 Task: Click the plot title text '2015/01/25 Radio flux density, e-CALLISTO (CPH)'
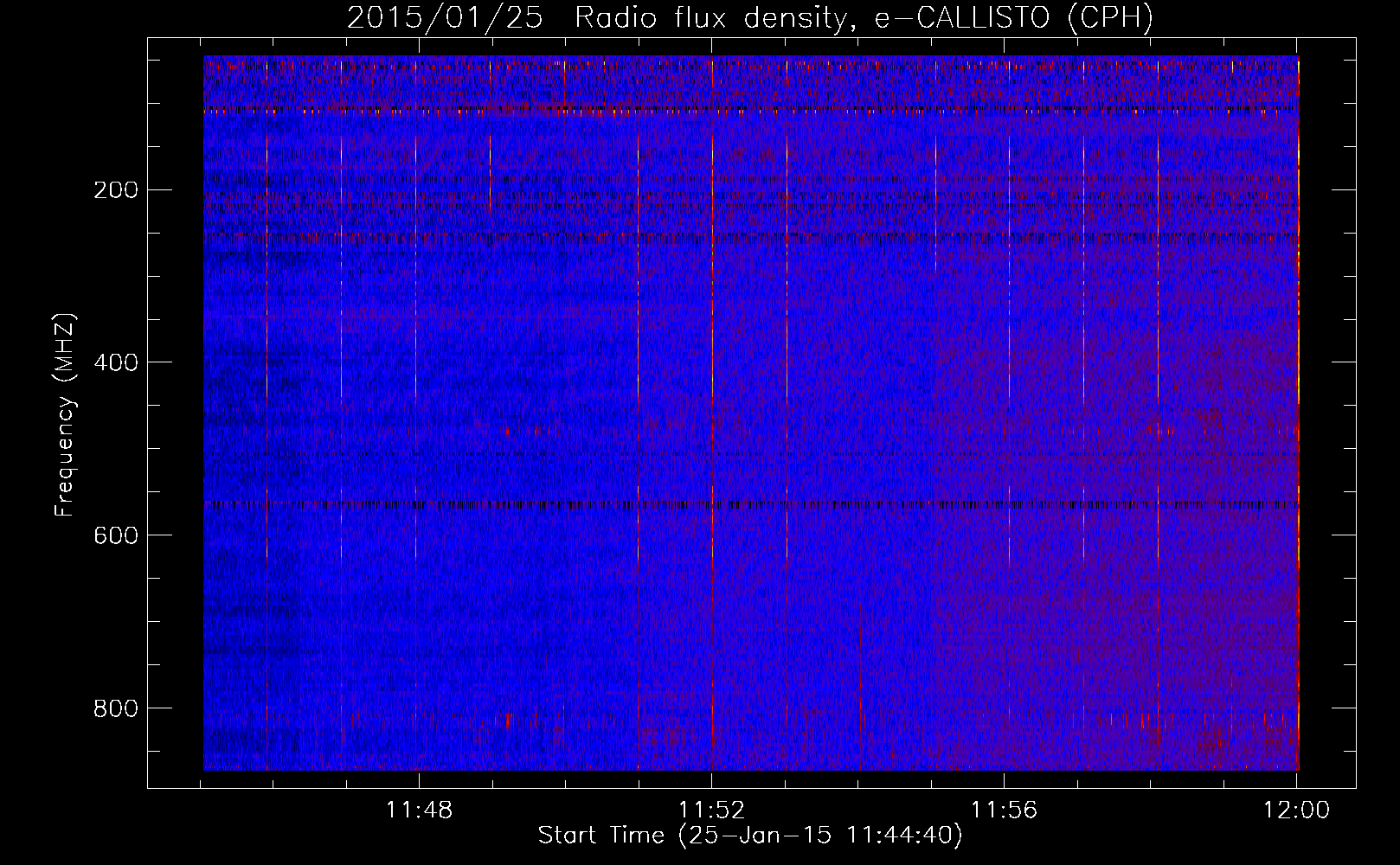click(x=750, y=18)
